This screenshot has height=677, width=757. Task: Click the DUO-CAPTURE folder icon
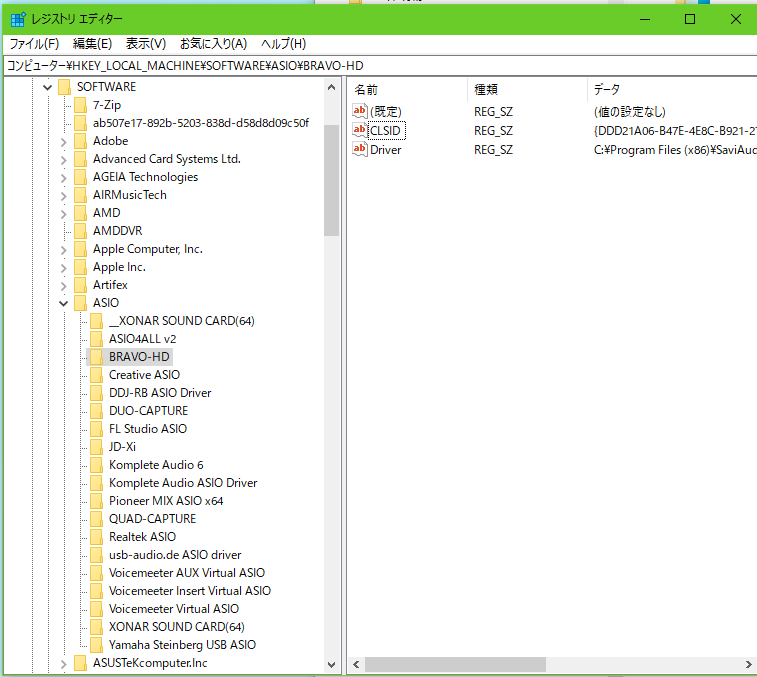click(96, 411)
